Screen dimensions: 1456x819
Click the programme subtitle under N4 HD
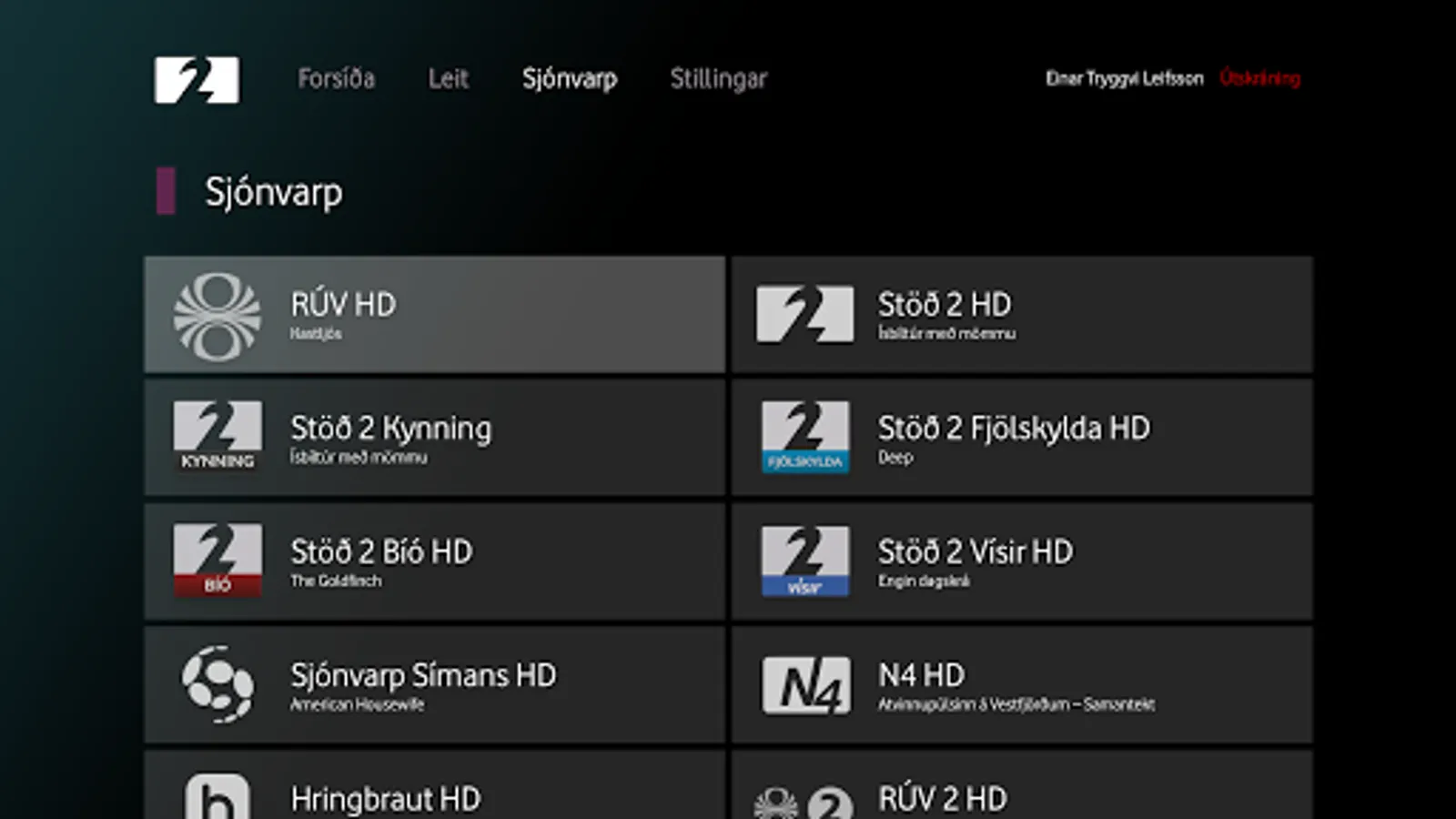pos(1016,704)
